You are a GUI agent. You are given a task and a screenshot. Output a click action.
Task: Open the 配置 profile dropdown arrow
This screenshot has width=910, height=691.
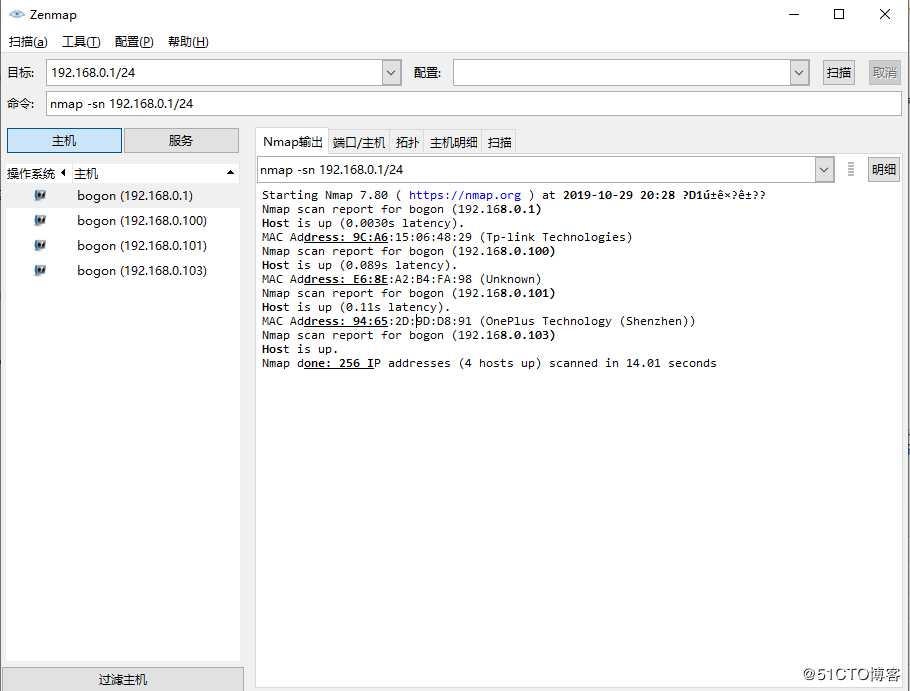pos(799,73)
